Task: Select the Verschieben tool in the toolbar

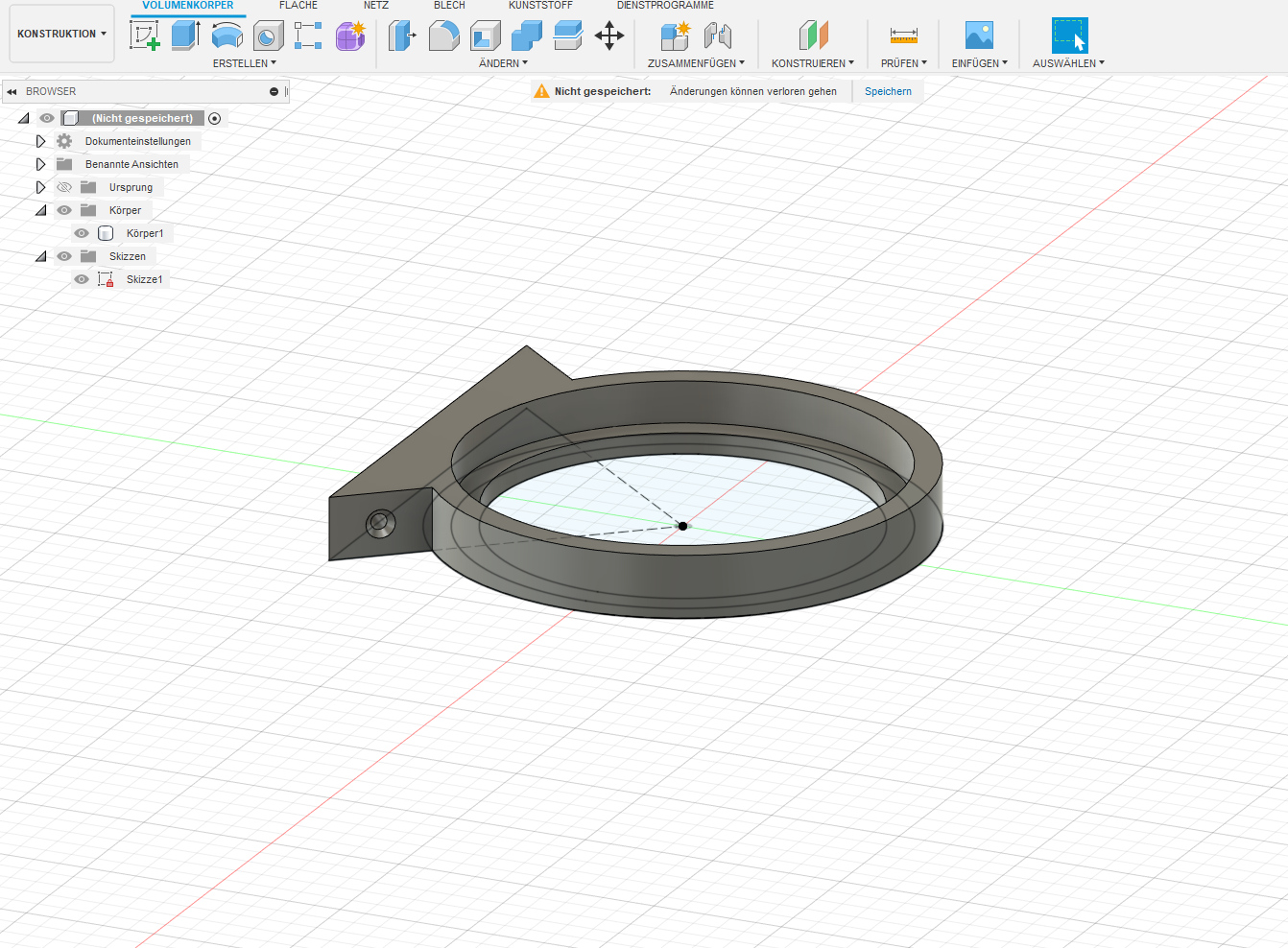Action: pos(609,35)
